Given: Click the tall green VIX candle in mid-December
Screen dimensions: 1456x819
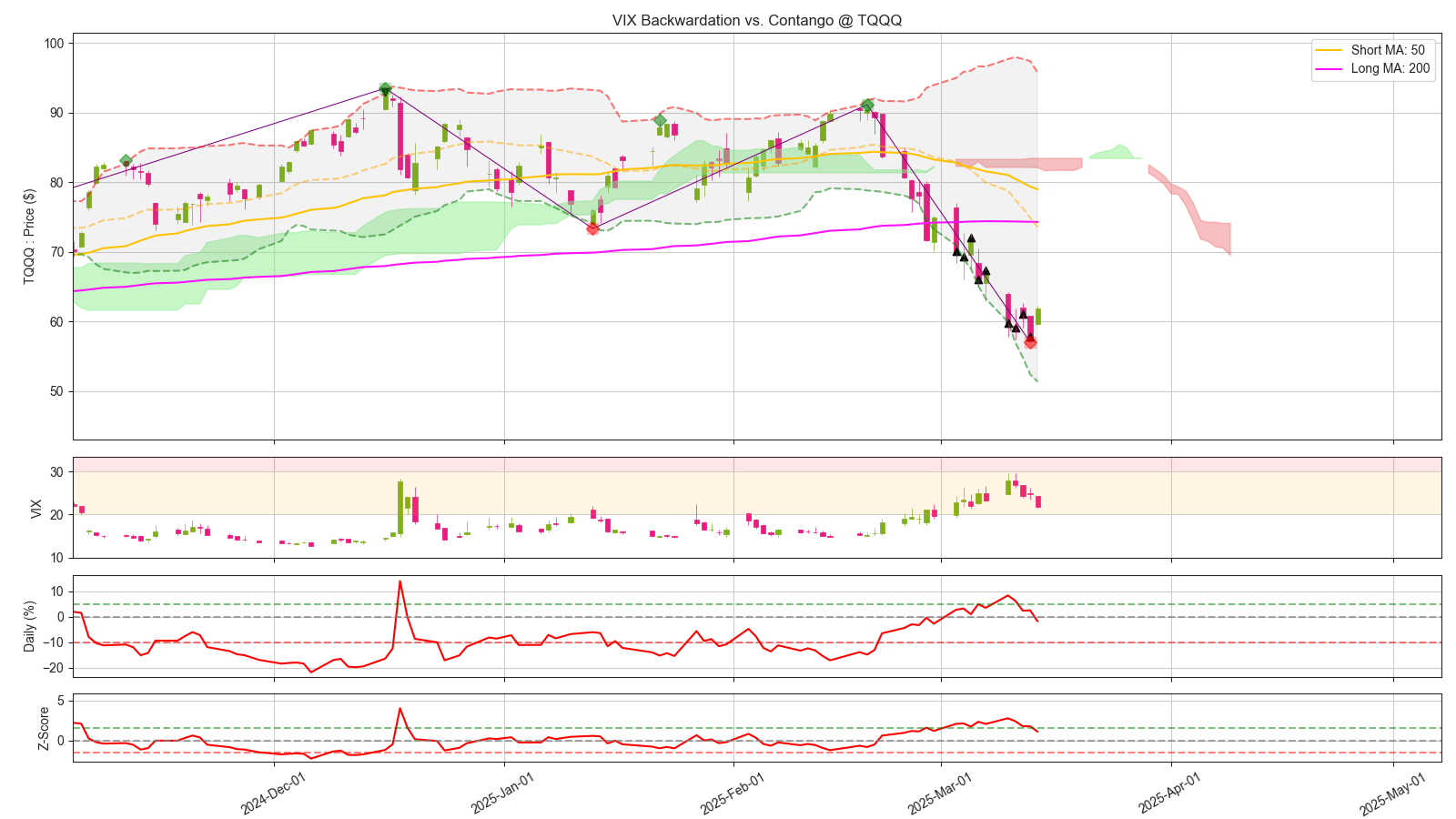Looking at the screenshot, I should (x=400, y=508).
